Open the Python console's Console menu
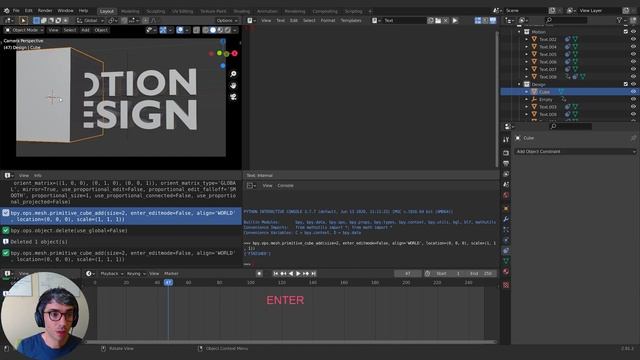 click(285, 185)
